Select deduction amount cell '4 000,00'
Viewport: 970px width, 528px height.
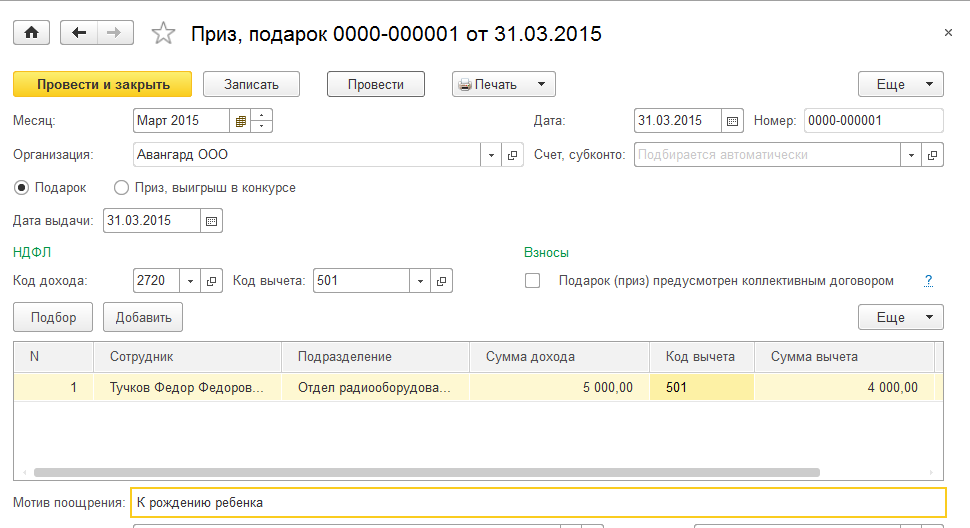point(844,388)
